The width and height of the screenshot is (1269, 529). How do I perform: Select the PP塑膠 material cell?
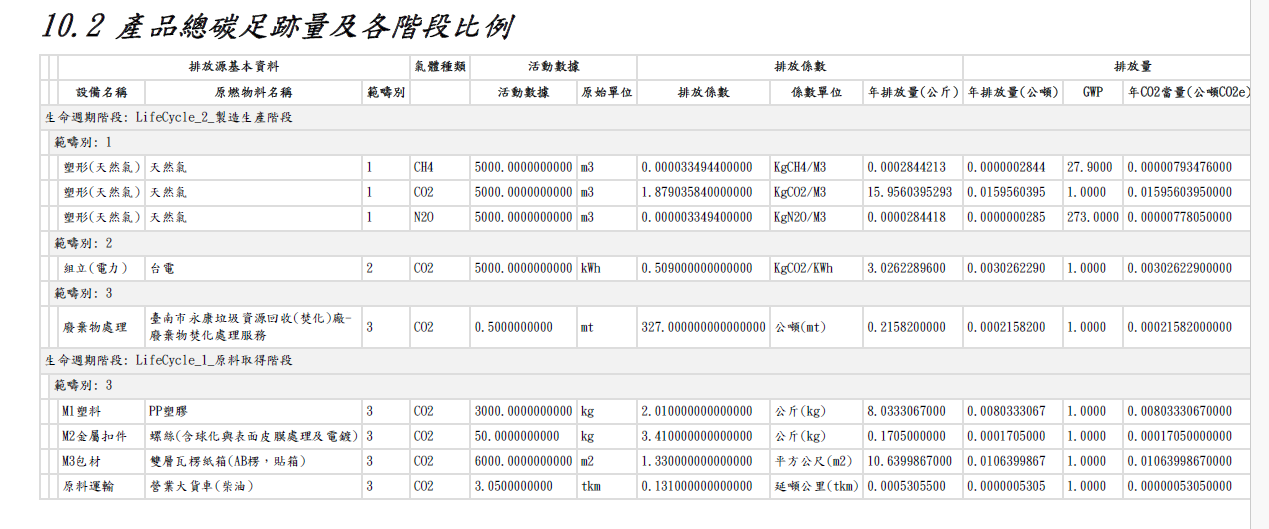253,411
